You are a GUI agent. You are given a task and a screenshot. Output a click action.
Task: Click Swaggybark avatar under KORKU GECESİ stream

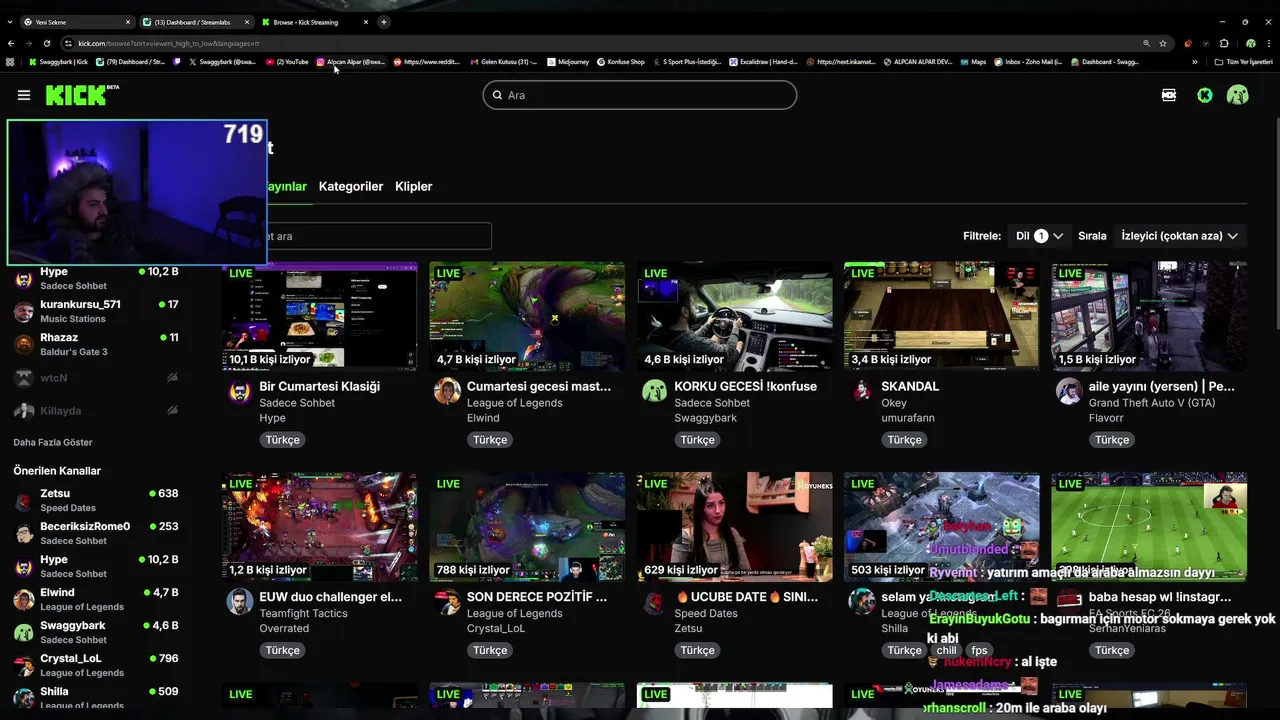tap(654, 391)
